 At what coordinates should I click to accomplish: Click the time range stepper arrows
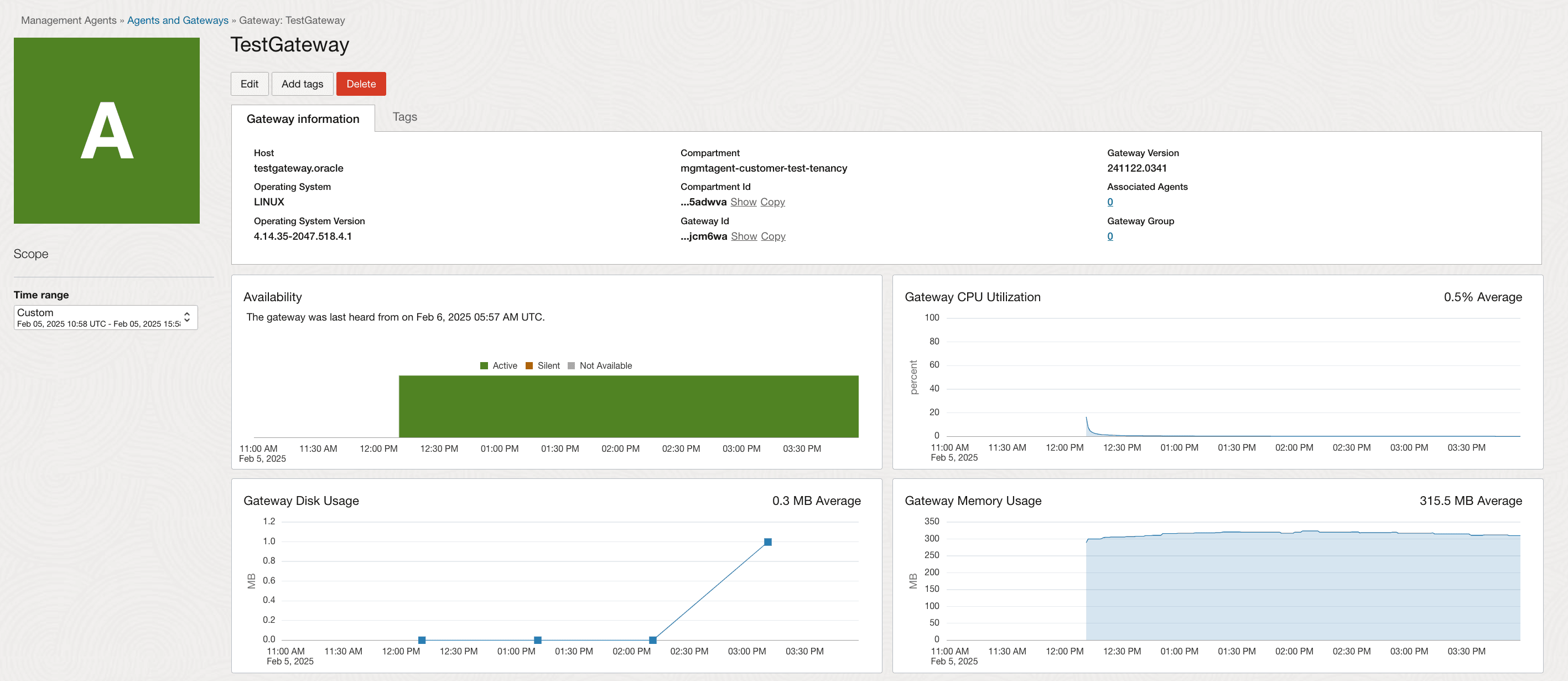pos(187,317)
